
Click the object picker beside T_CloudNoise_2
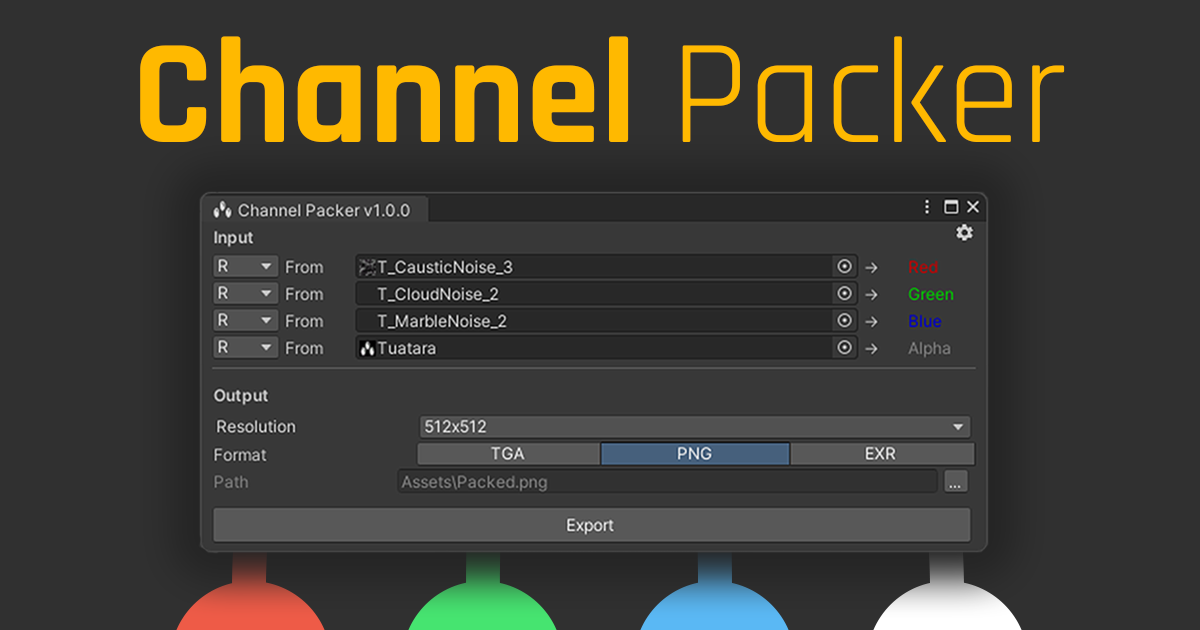point(843,293)
